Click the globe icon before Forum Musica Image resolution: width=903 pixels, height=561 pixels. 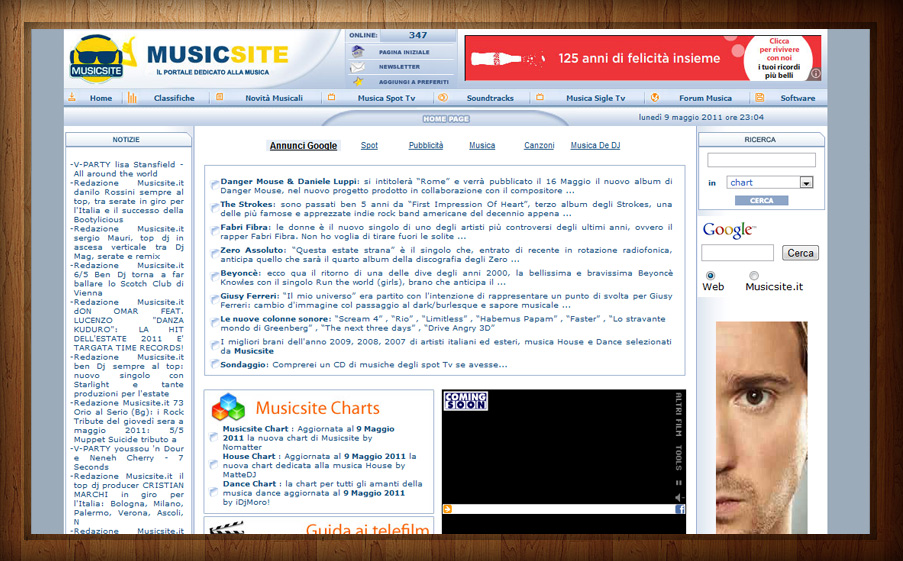(654, 97)
